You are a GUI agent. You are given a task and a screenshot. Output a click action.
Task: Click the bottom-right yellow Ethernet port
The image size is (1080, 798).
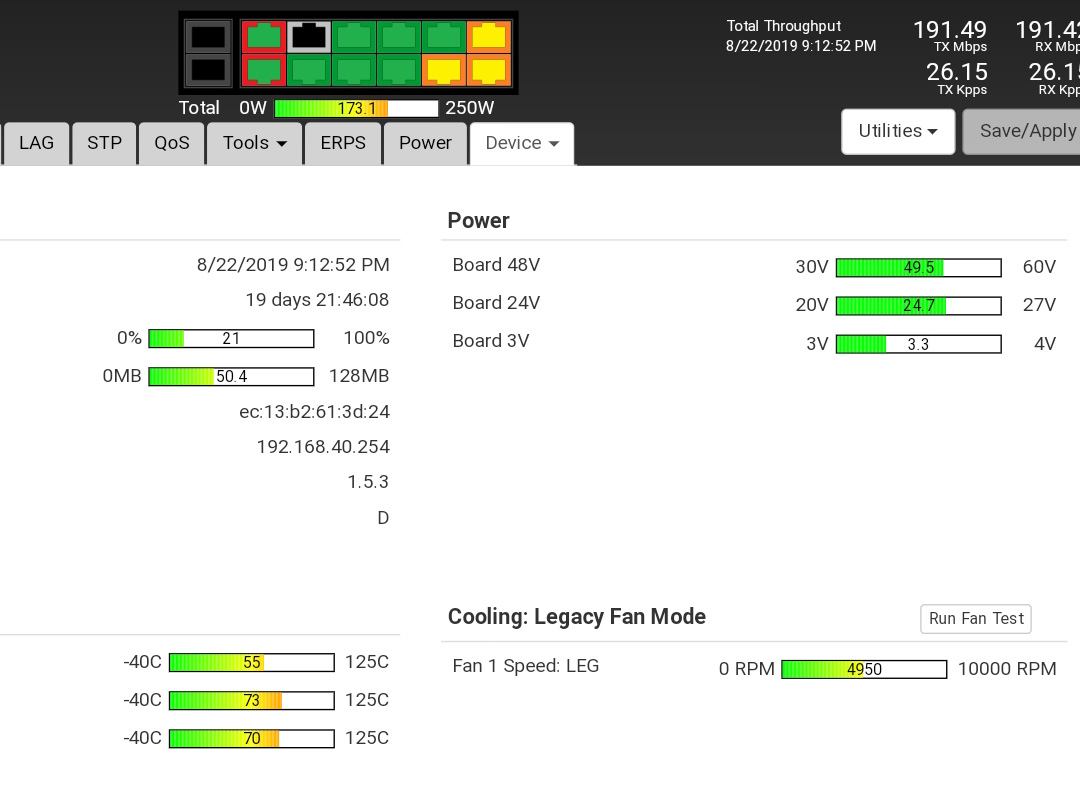click(489, 70)
